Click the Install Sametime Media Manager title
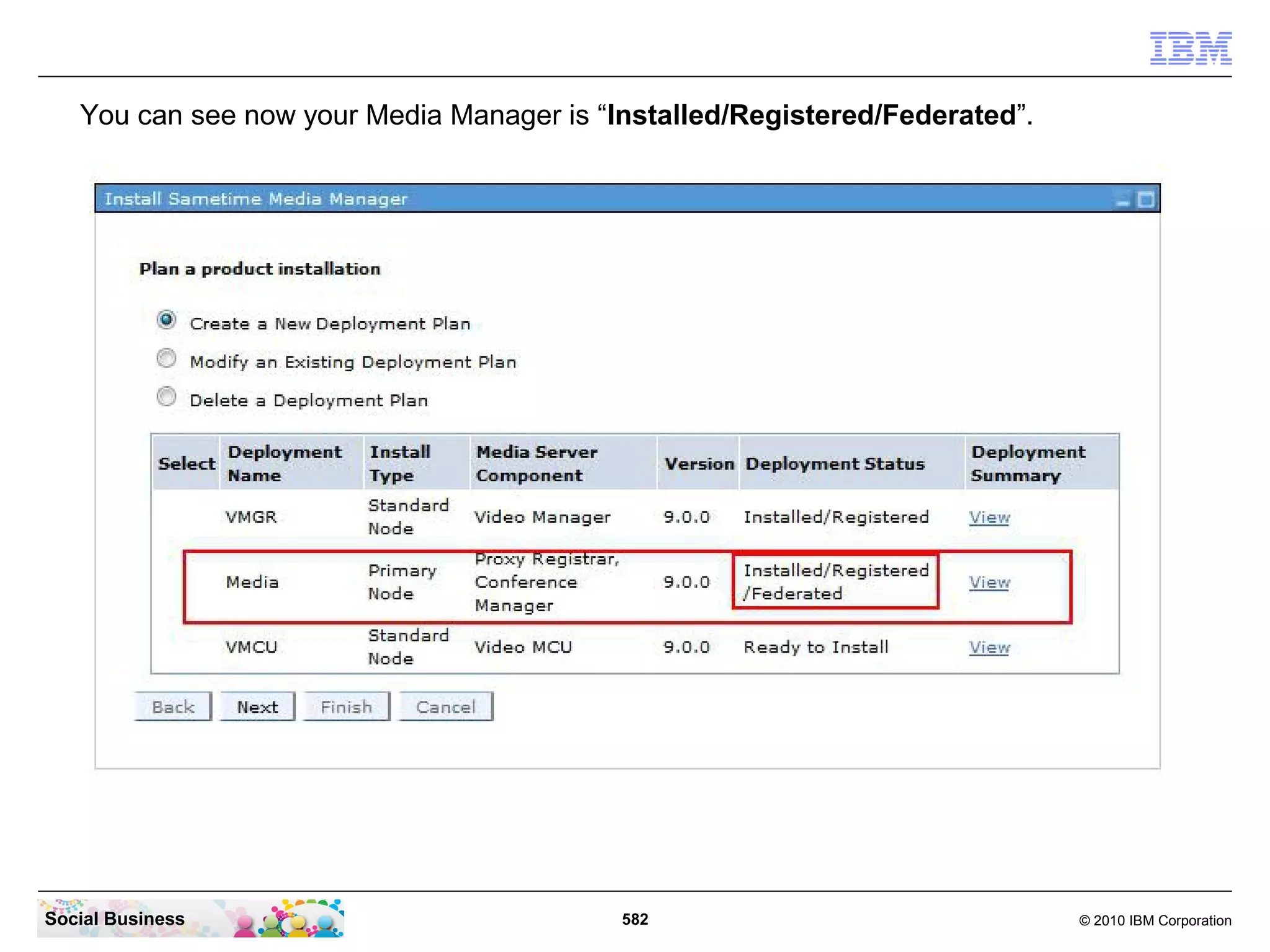This screenshot has height=952, width=1270. [256, 199]
